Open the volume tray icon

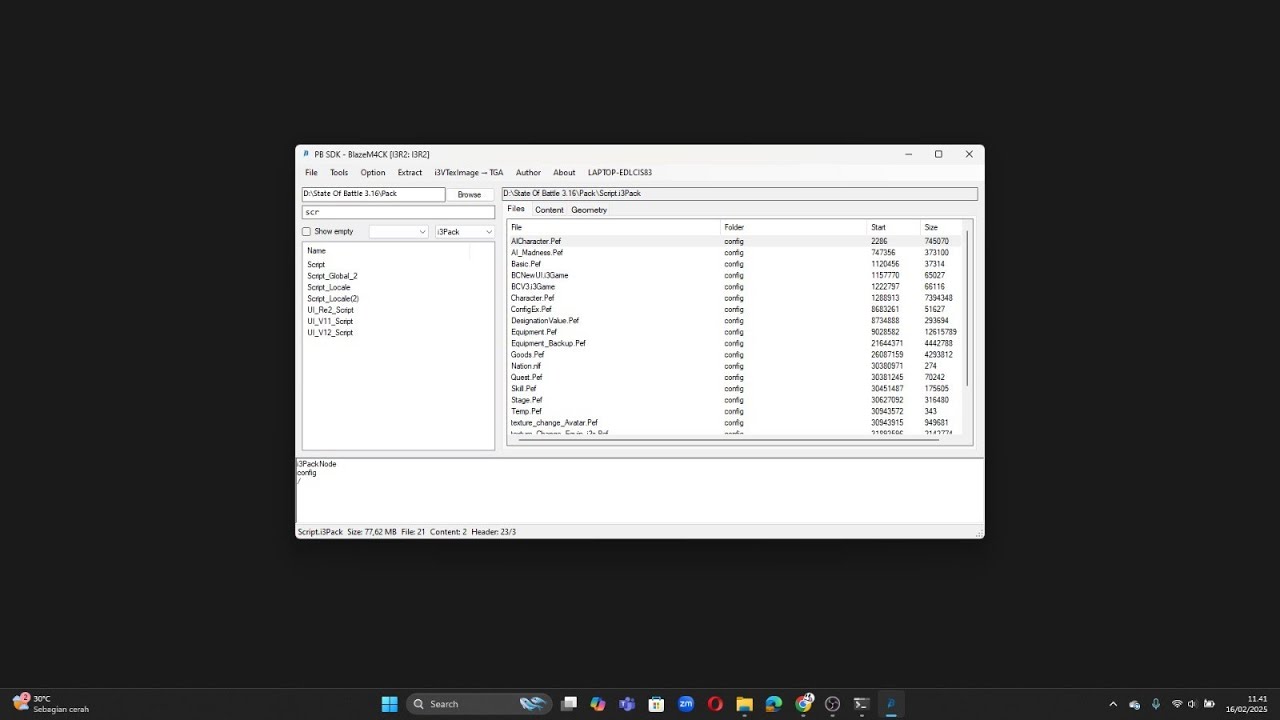click(1192, 704)
